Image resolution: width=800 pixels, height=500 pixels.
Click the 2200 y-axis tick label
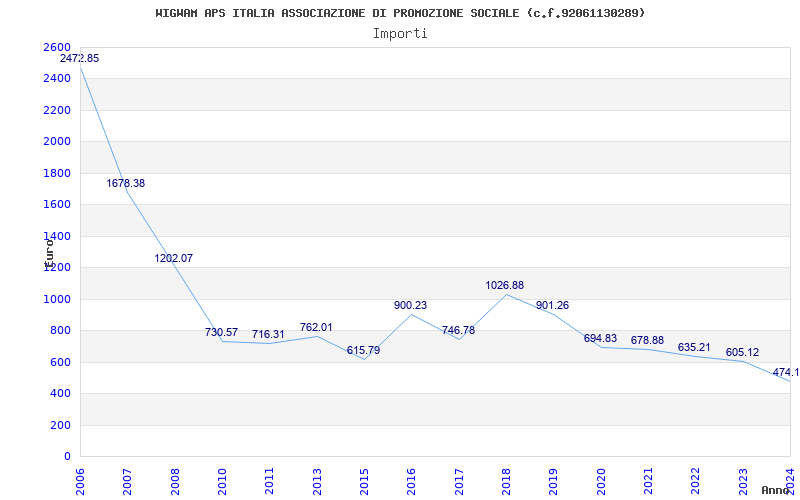(57, 110)
